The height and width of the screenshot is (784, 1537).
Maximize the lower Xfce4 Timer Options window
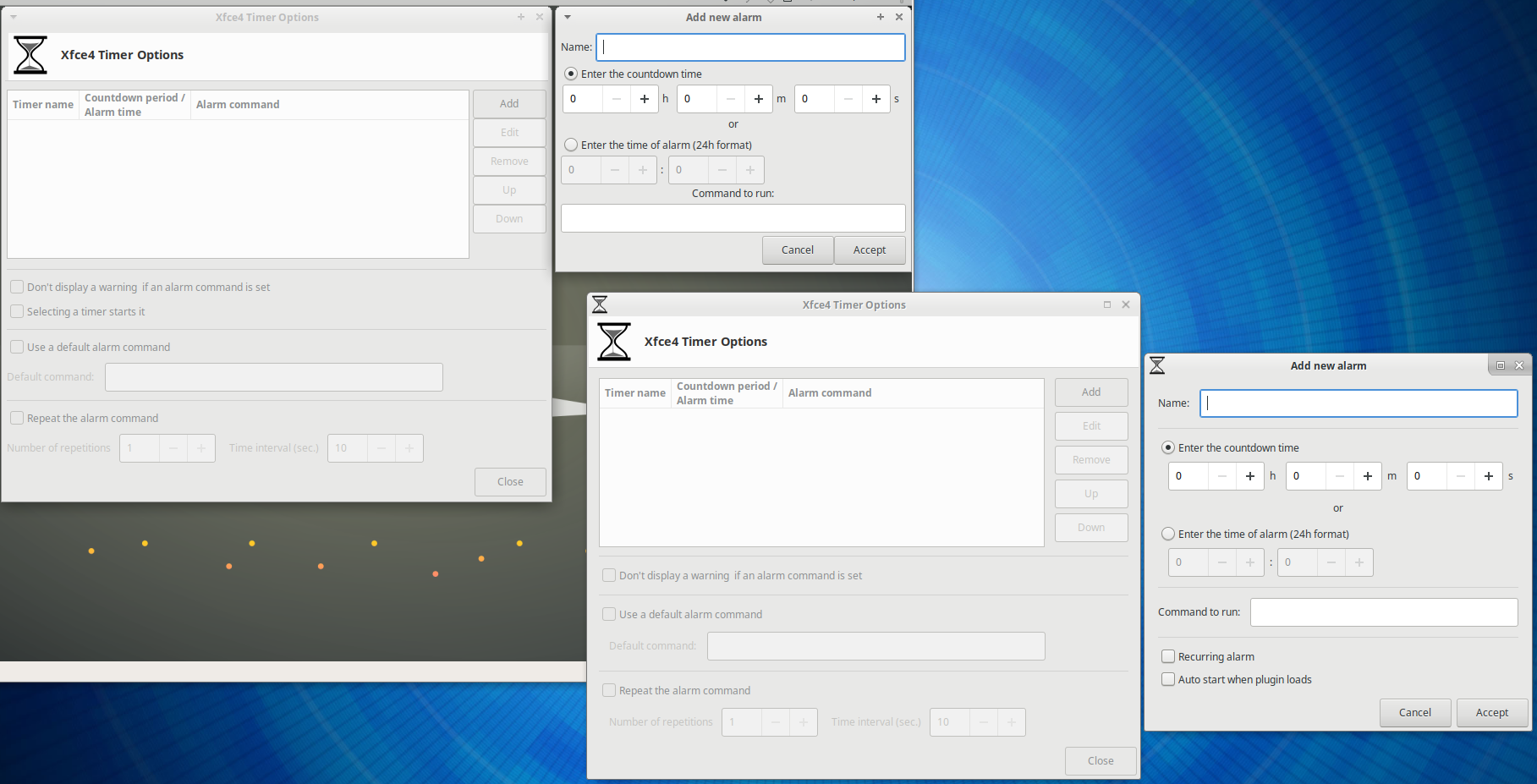click(x=1106, y=304)
